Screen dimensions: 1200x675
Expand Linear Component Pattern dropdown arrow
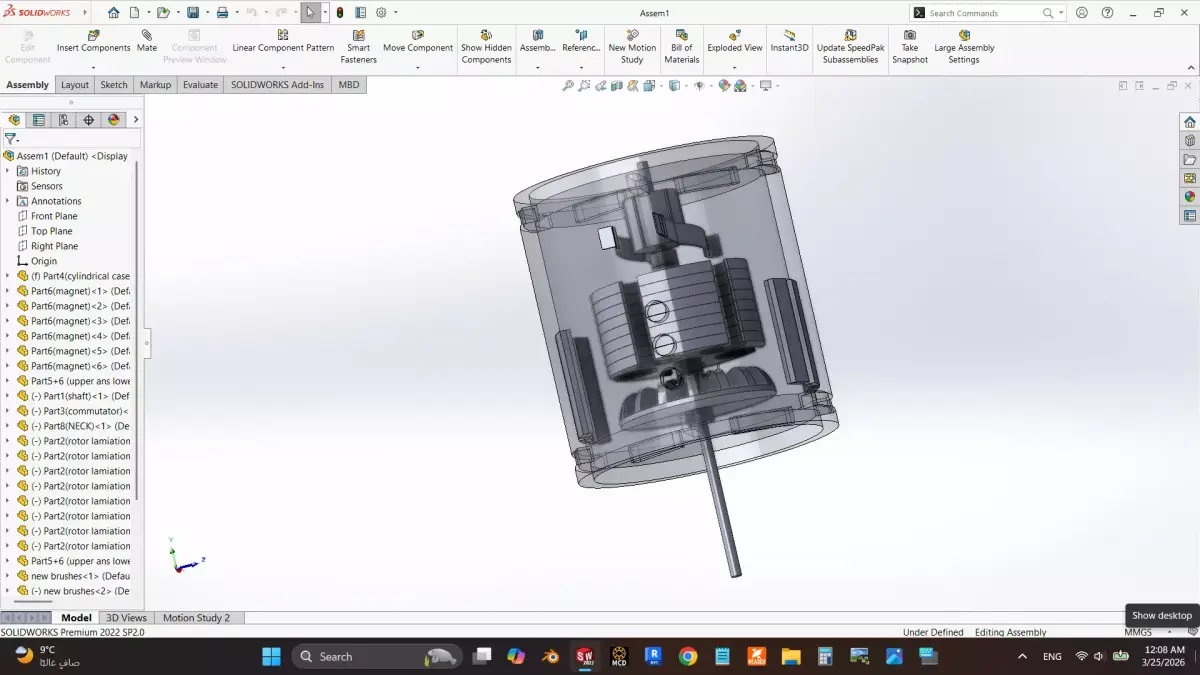click(283, 68)
